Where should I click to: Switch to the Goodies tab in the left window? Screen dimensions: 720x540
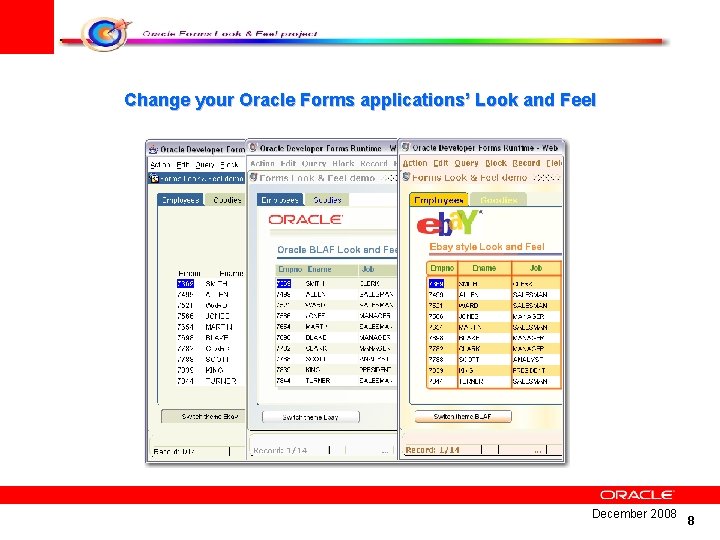(x=226, y=200)
